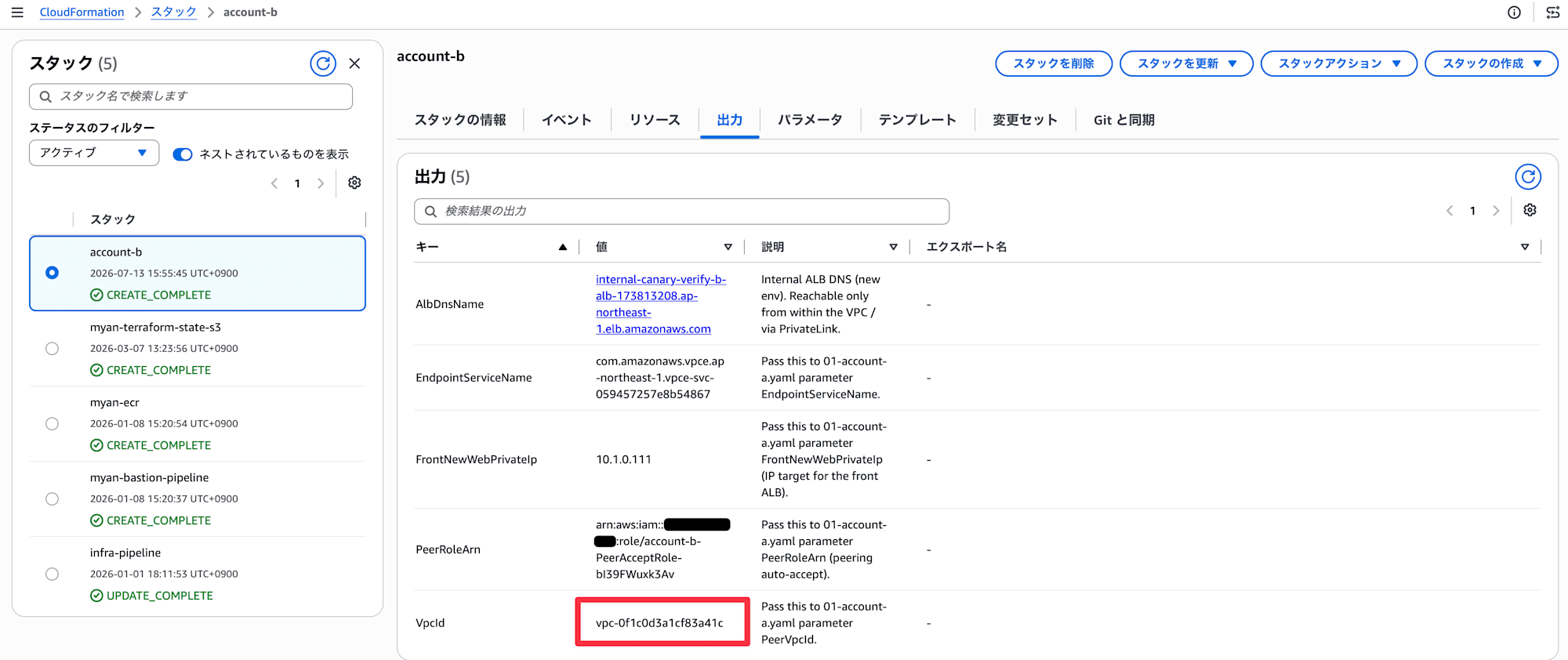This screenshot has height=660, width=1568.
Task: Switch to the リソース tab
Action: pos(655,120)
